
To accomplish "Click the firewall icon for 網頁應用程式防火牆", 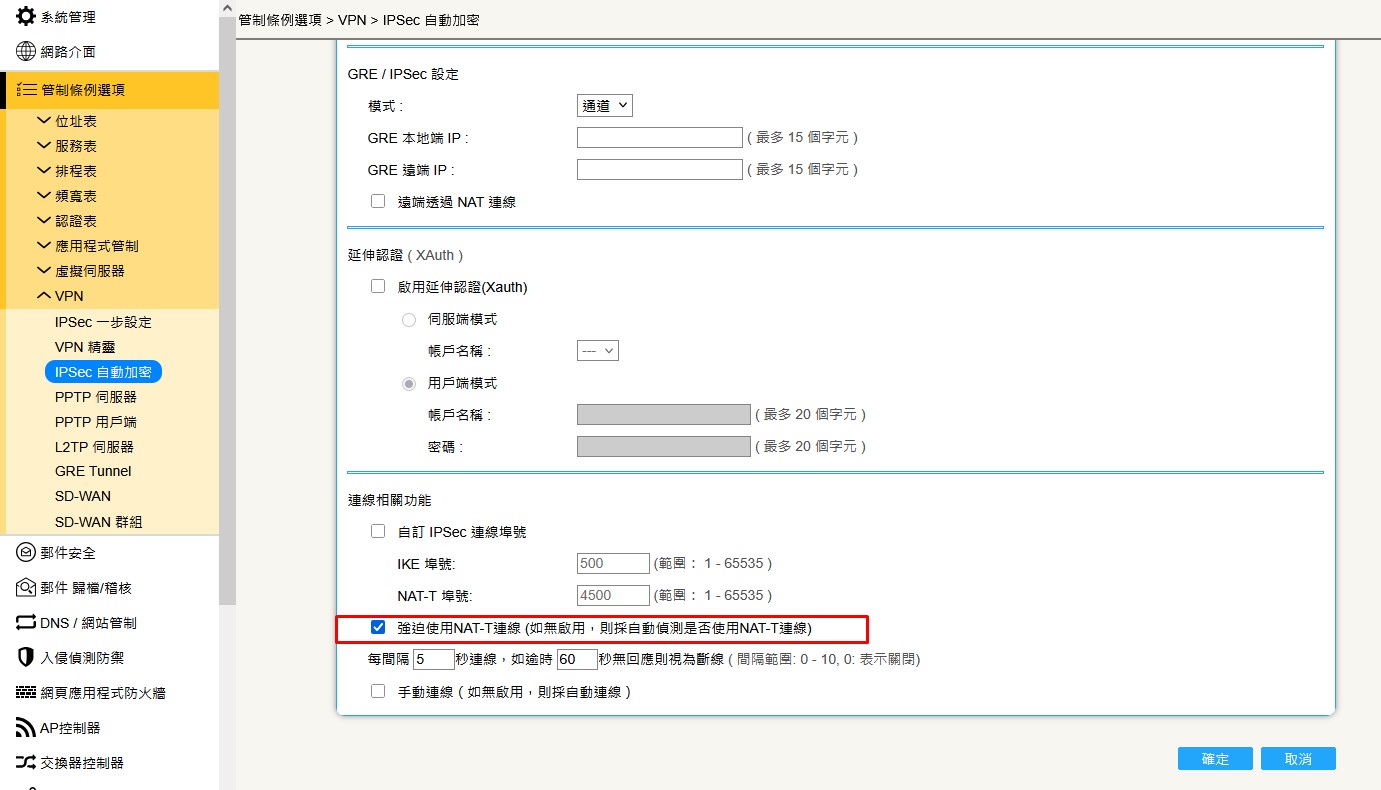I will pyautogui.click(x=26, y=693).
